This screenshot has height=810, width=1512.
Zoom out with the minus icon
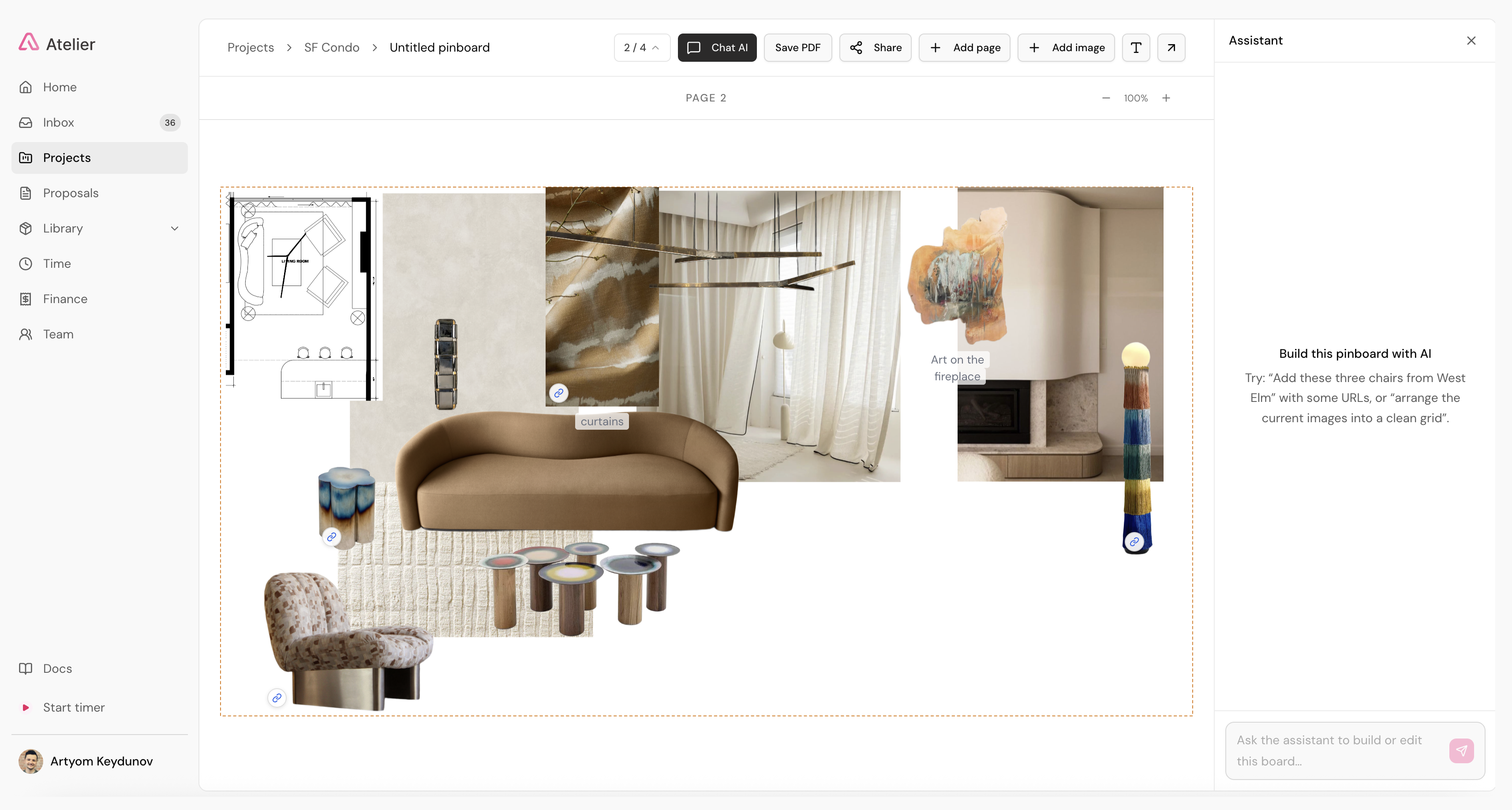tap(1106, 98)
